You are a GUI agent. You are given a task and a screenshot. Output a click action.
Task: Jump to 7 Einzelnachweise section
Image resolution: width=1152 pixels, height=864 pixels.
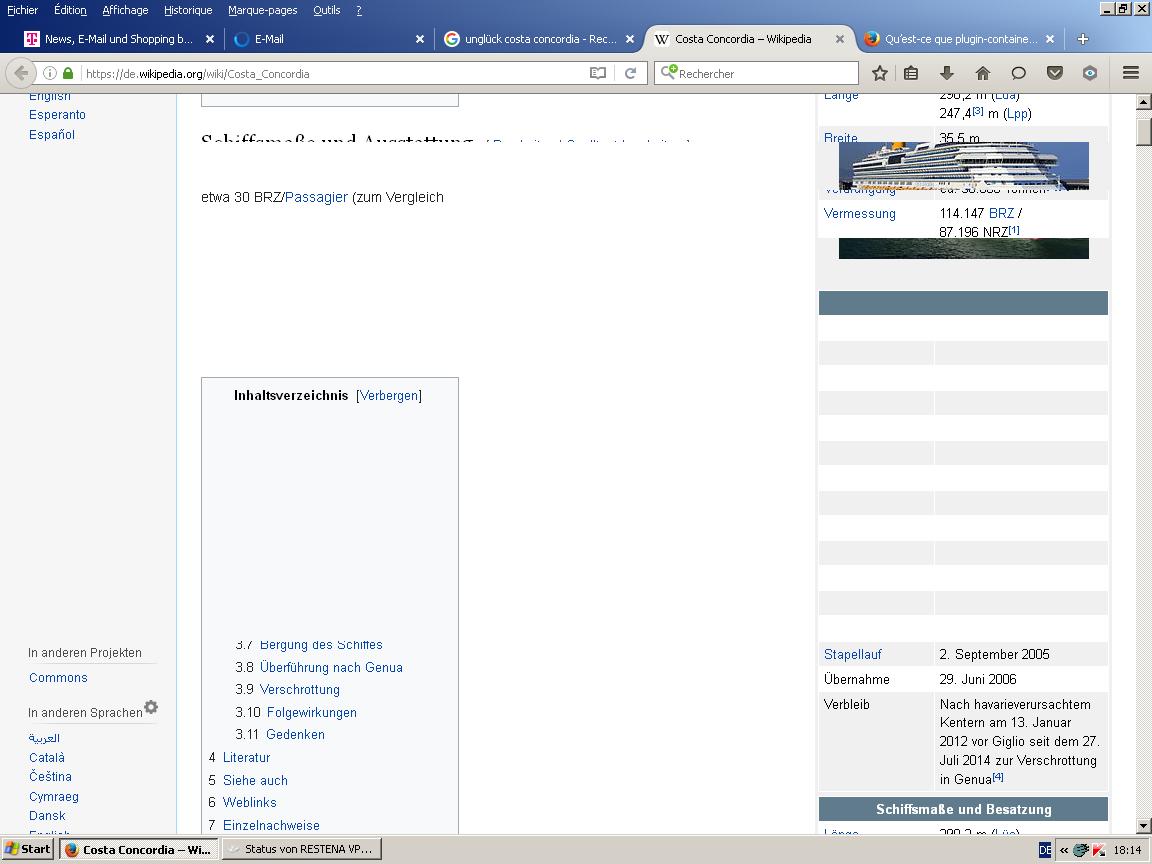[271, 825]
